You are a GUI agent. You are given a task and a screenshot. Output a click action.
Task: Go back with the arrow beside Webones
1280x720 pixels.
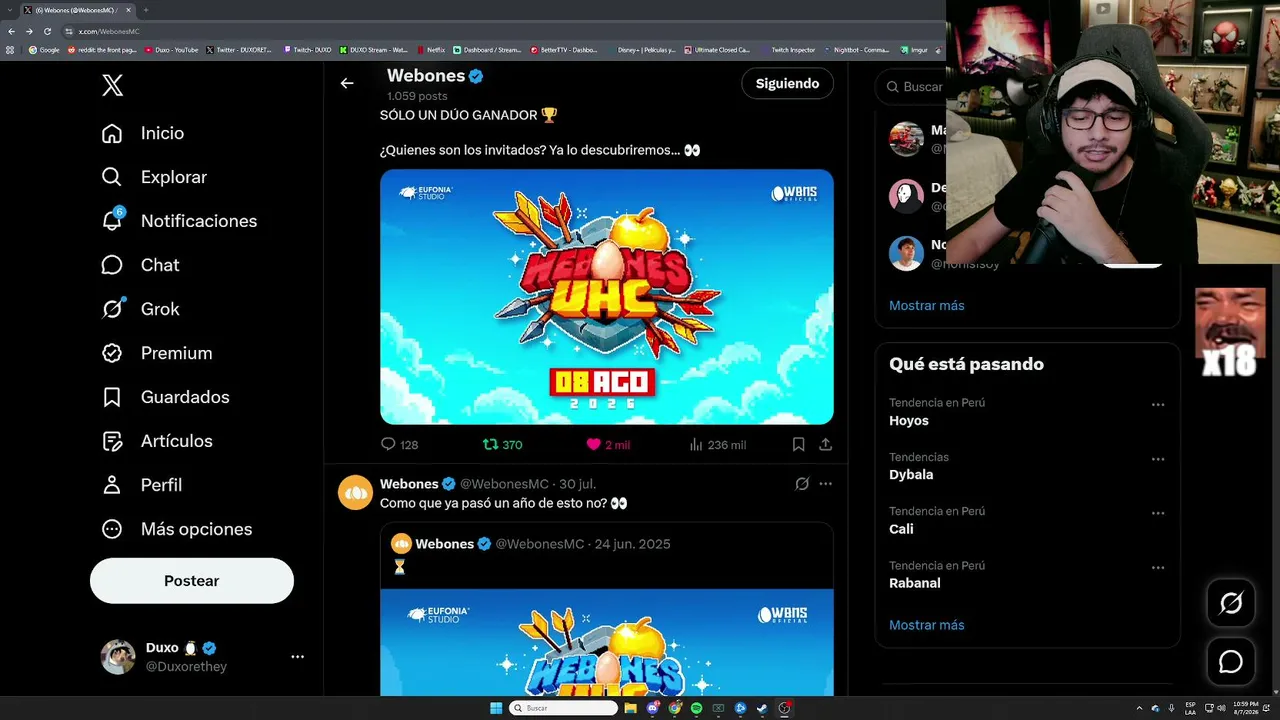(347, 84)
